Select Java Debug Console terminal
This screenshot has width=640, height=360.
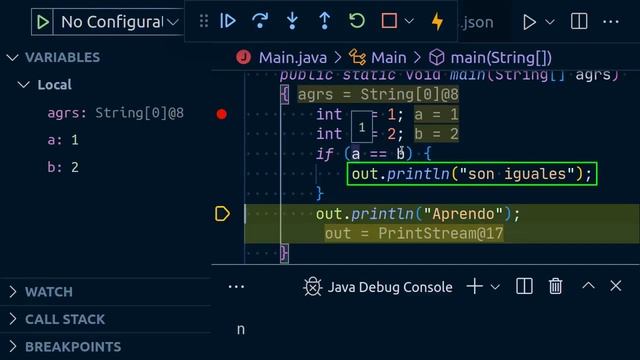(378, 287)
